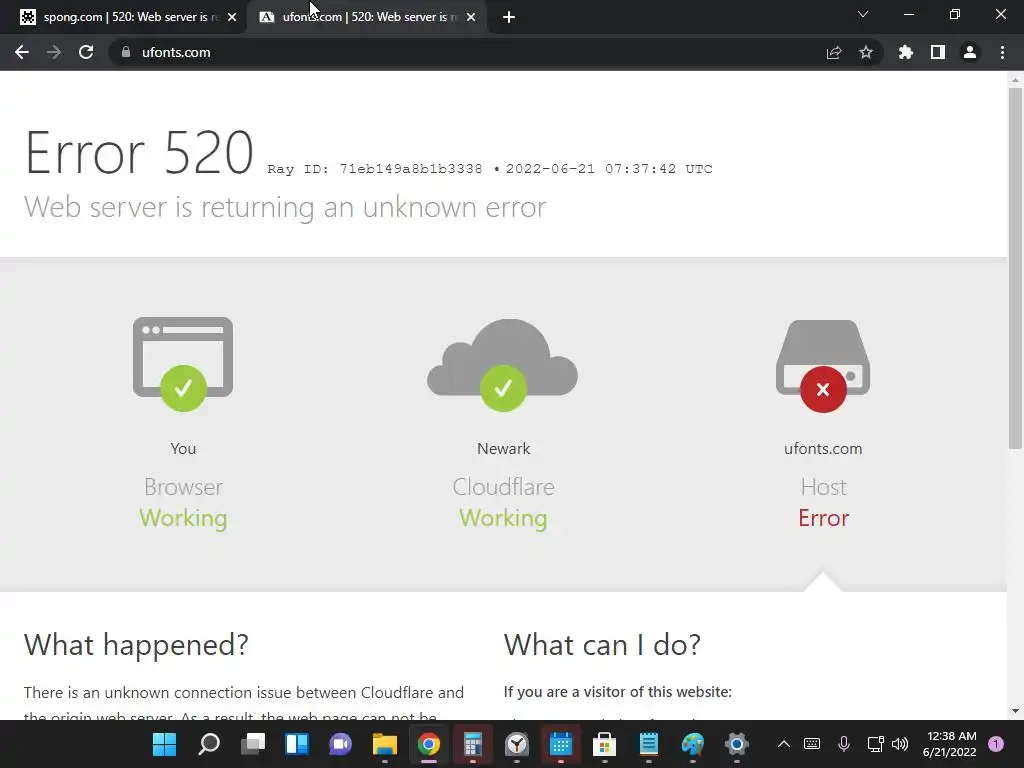The image size is (1024, 768).
Task: Expand the tab search dropdown arrow
Action: tap(863, 14)
